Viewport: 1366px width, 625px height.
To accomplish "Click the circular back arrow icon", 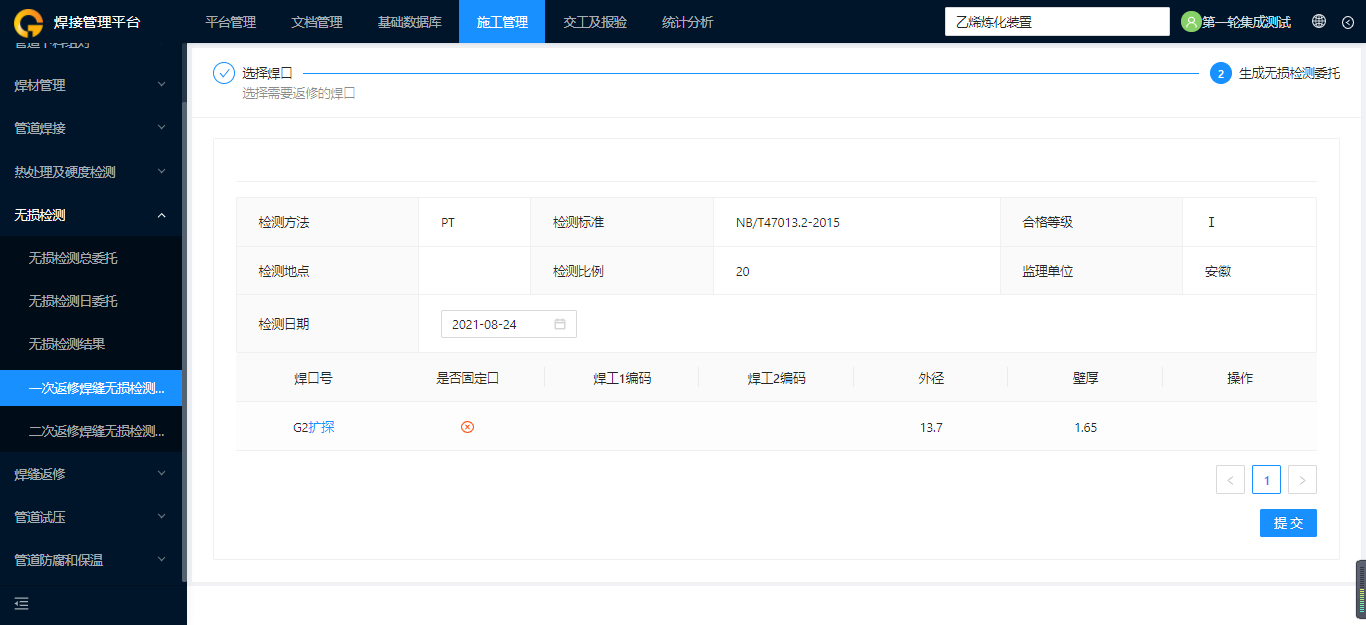I will coord(1347,22).
